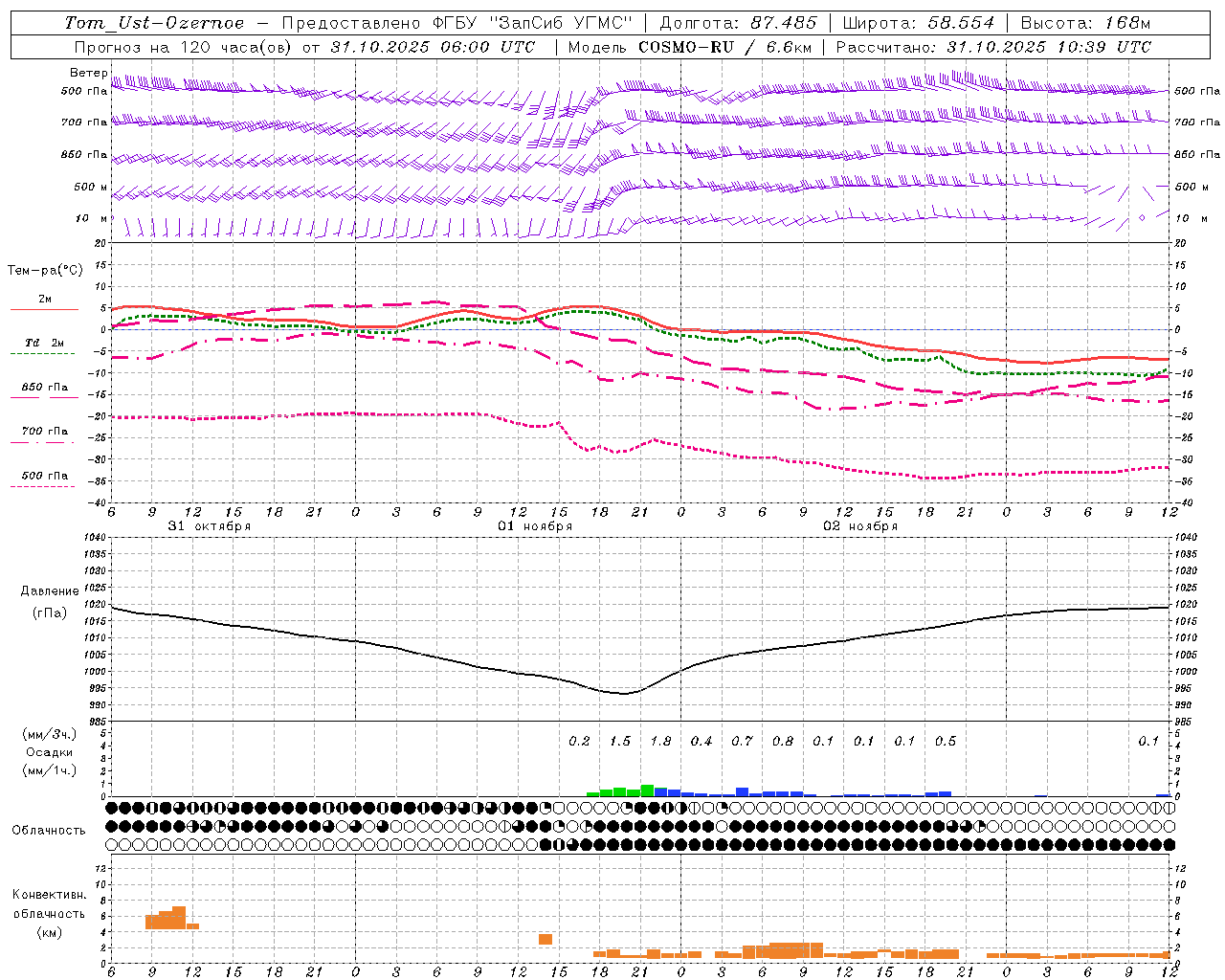Click the lowest point of the pressure curve
Image resolution: width=1225 pixels, height=980 pixels.
tap(624, 693)
